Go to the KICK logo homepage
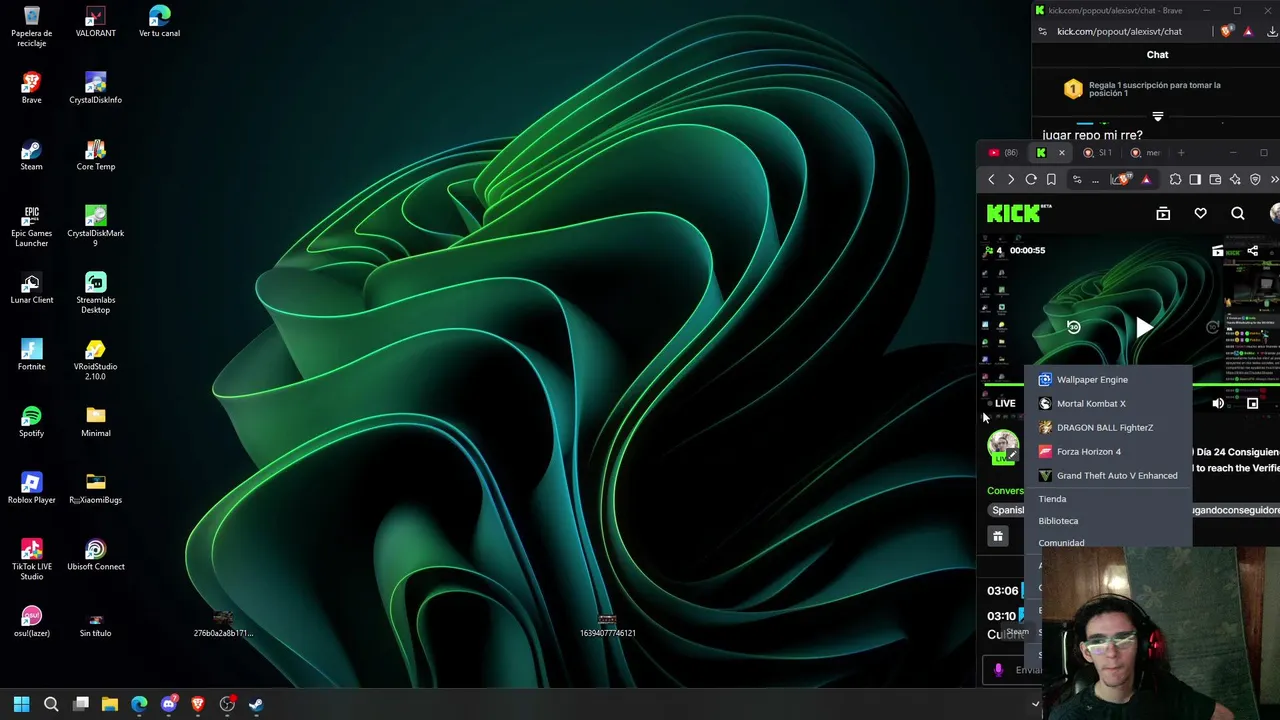1280x720 pixels. click(x=1018, y=213)
